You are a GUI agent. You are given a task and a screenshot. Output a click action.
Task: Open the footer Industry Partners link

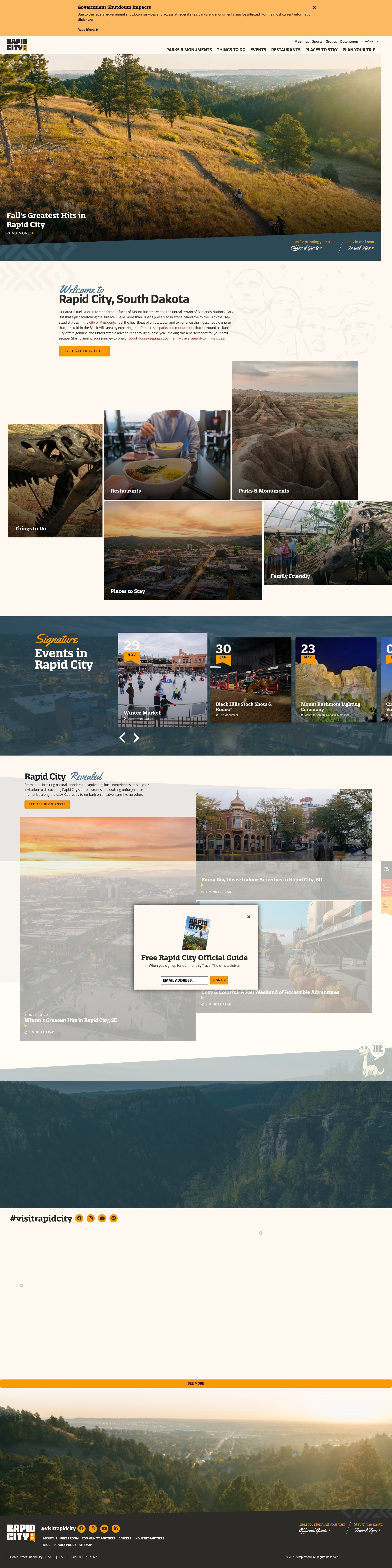tap(149, 1538)
